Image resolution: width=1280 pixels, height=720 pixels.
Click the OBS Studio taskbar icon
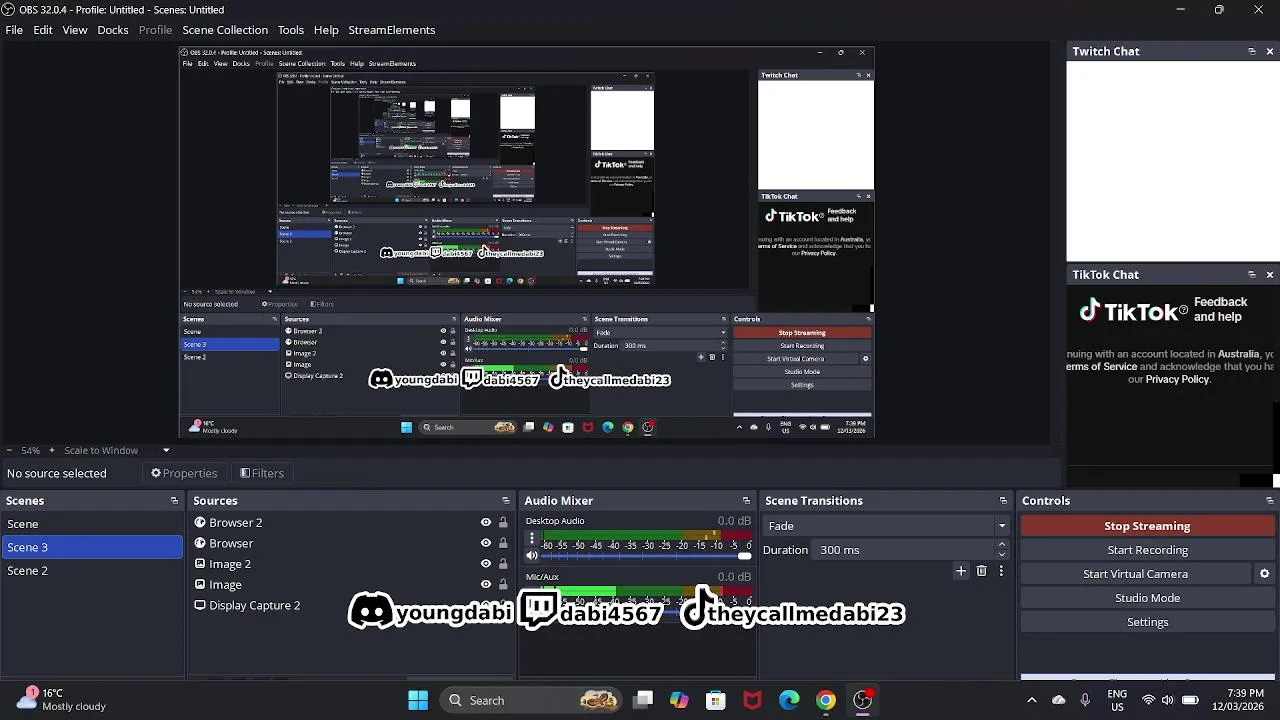[863, 700]
